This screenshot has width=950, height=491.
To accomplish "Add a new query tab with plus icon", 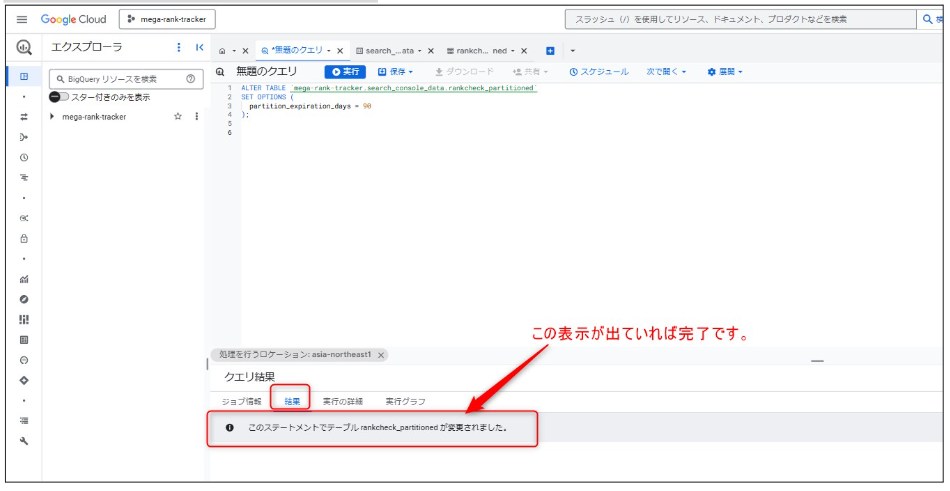I will click(550, 51).
